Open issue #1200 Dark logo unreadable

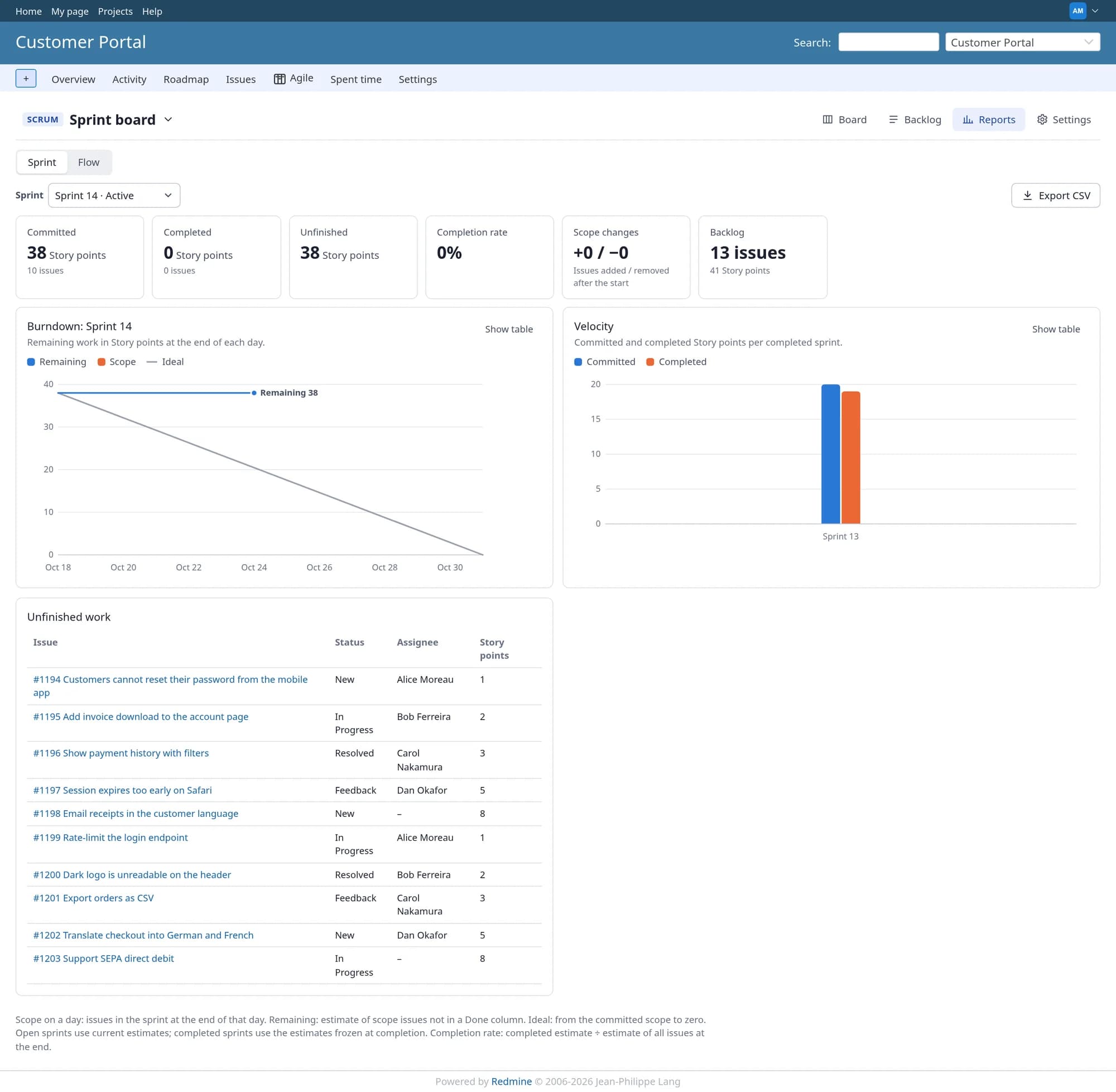(132, 874)
